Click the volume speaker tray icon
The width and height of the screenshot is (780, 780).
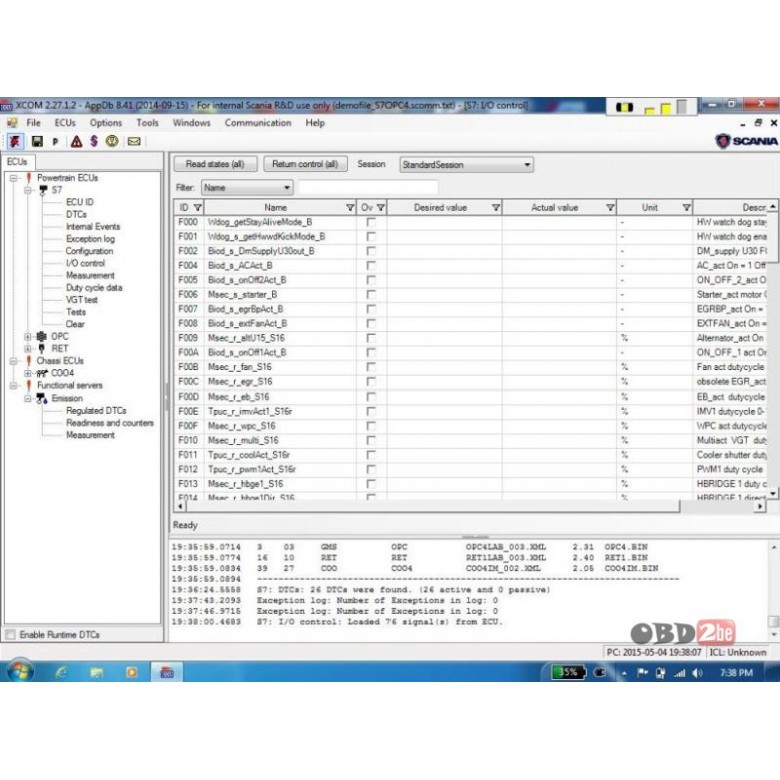(697, 673)
